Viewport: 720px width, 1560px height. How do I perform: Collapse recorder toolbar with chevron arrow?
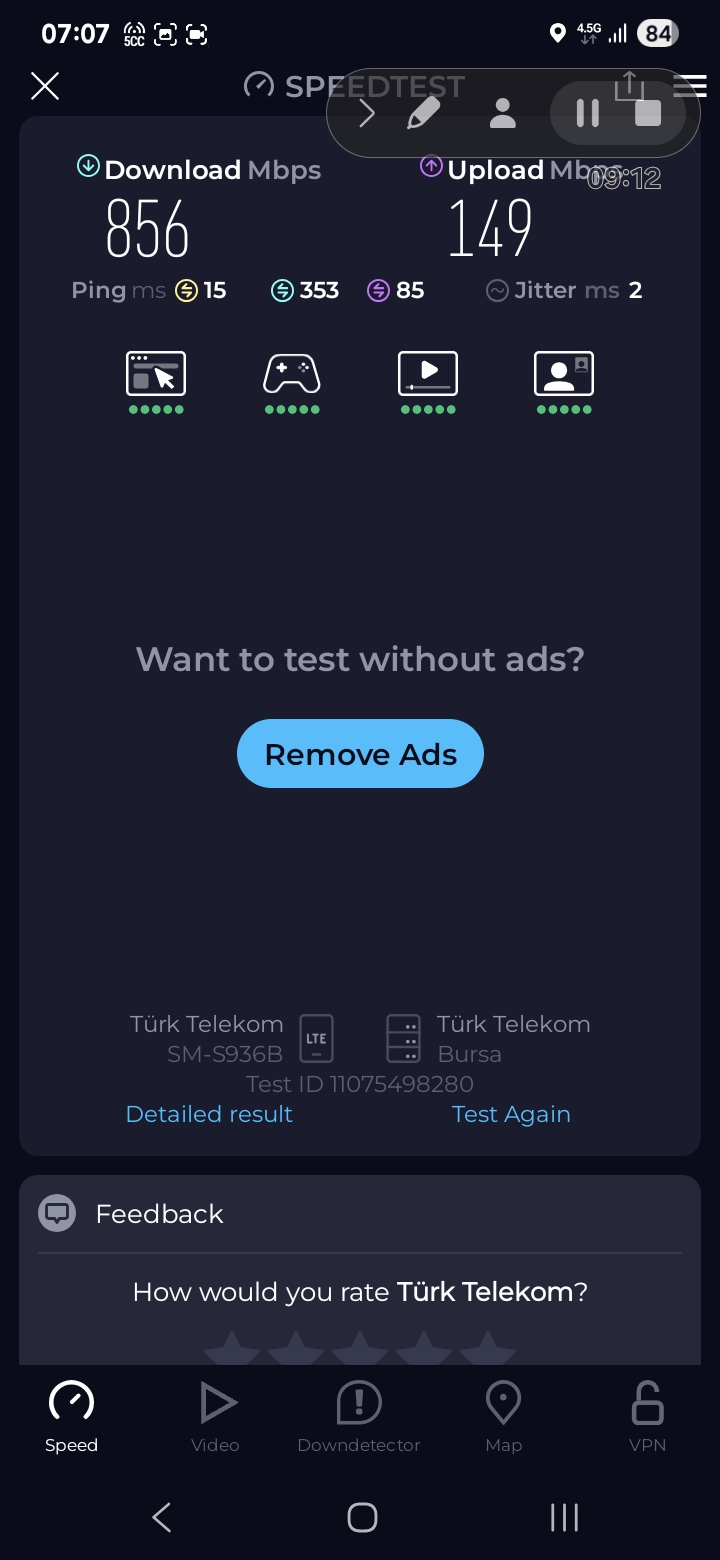(366, 113)
